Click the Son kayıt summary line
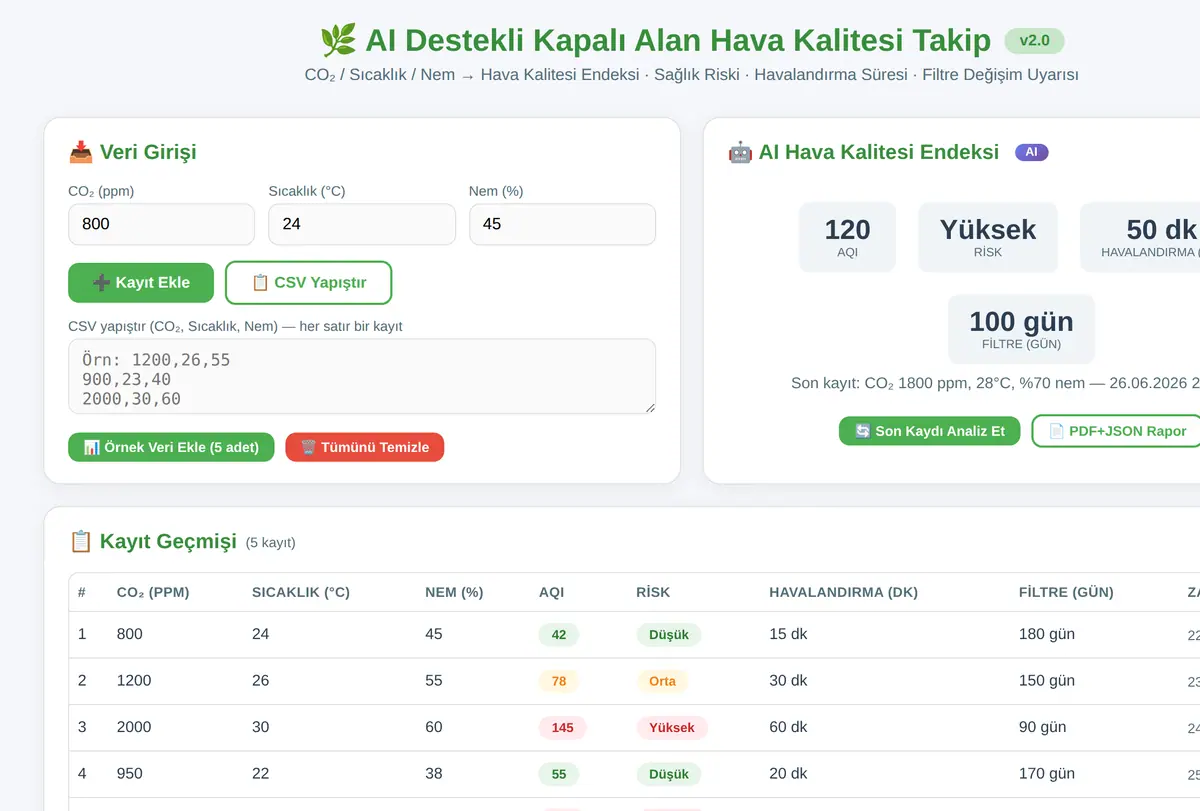 (995, 383)
